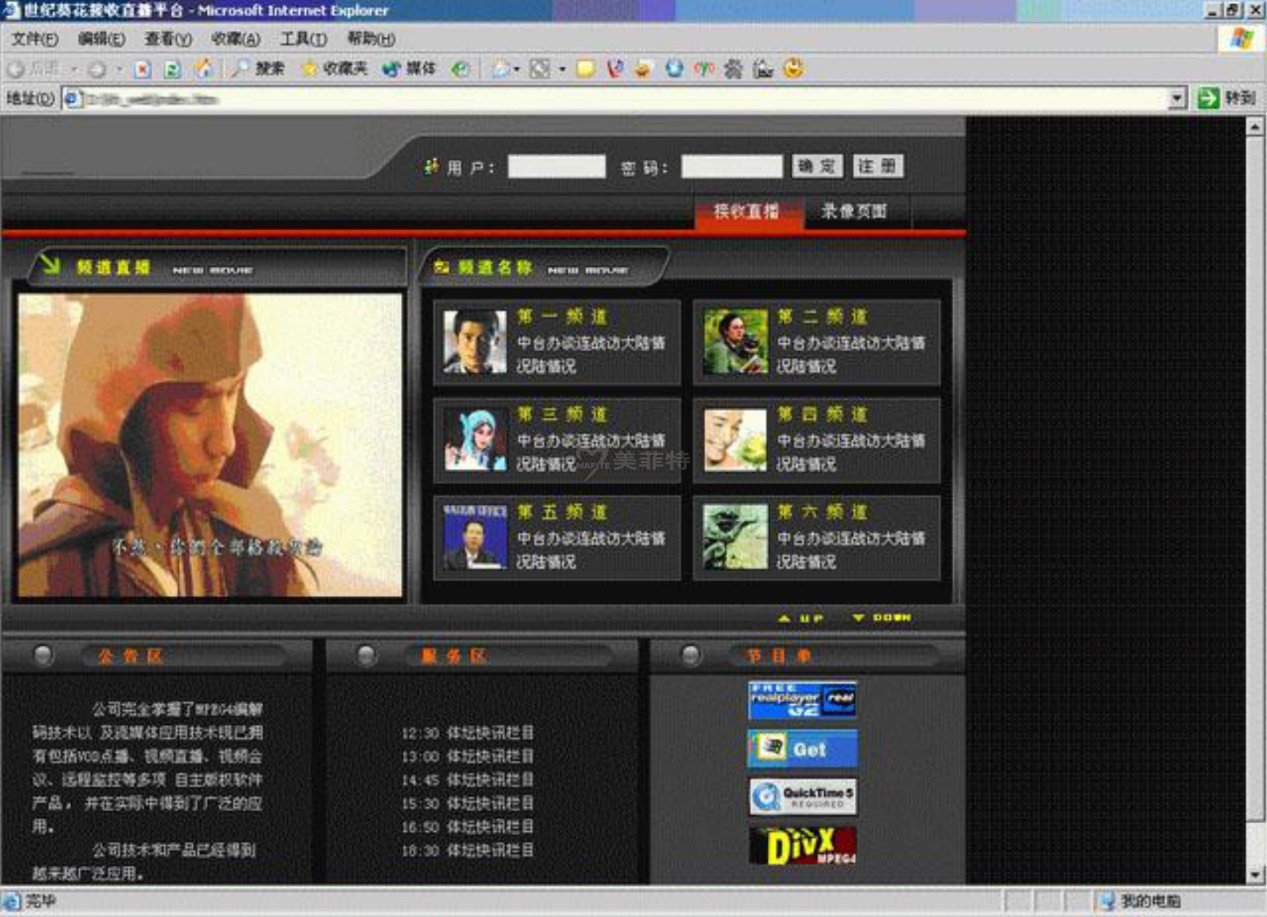Open the Media (媒体) toolbar button
The width and height of the screenshot is (1267, 917).
[x=409, y=69]
